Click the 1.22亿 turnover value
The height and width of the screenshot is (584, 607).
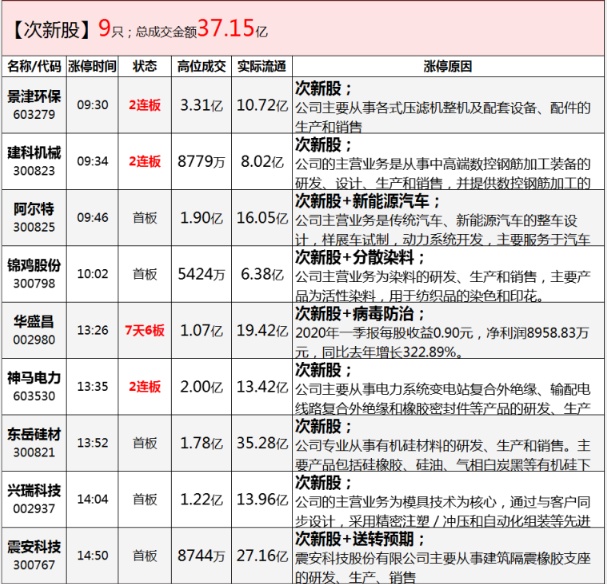coord(201,499)
